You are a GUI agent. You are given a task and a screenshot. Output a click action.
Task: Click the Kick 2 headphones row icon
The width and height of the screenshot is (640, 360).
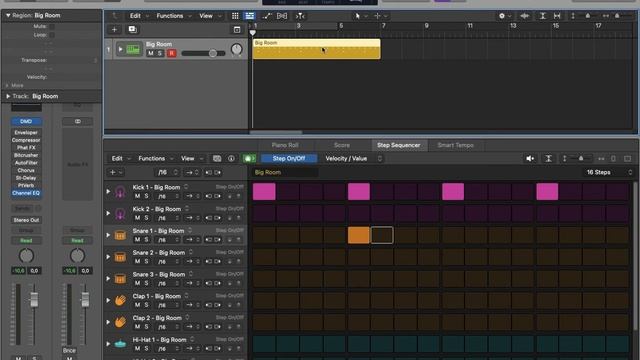point(120,213)
